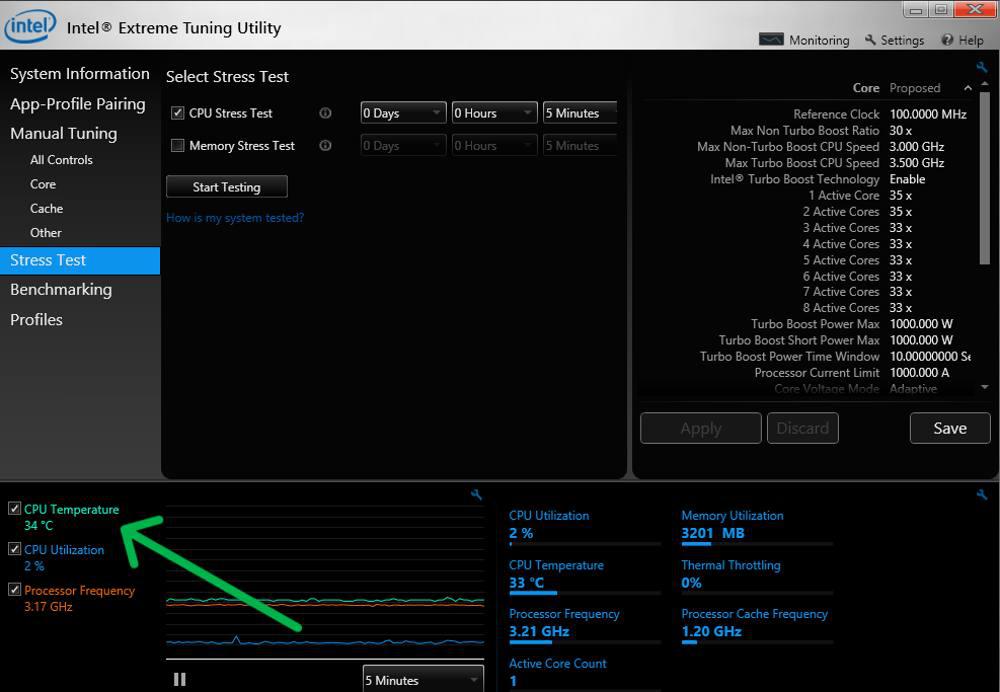The width and height of the screenshot is (1000, 692).
Task: Click Start Testing button
Action: pos(226,187)
